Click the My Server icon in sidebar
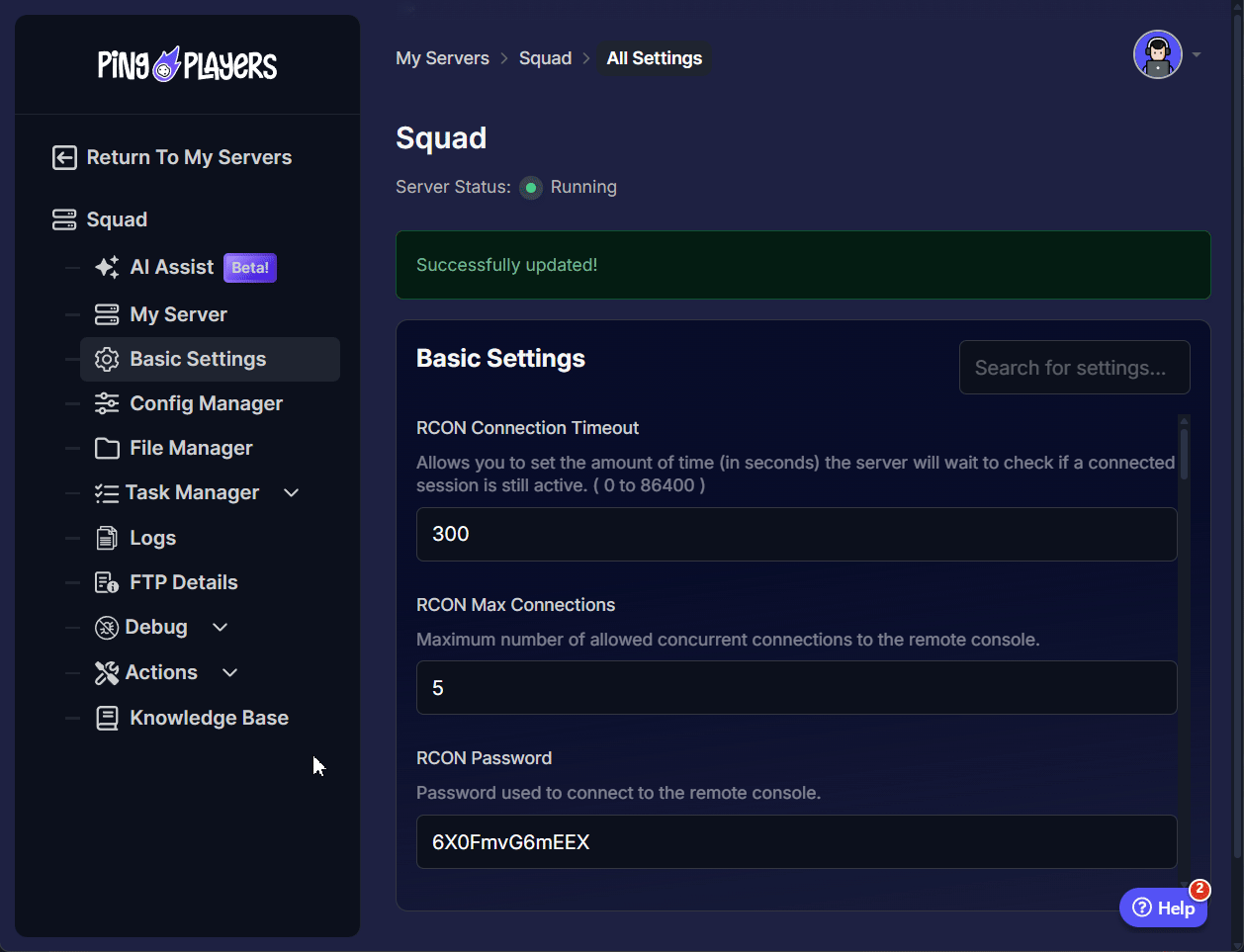 point(107,314)
